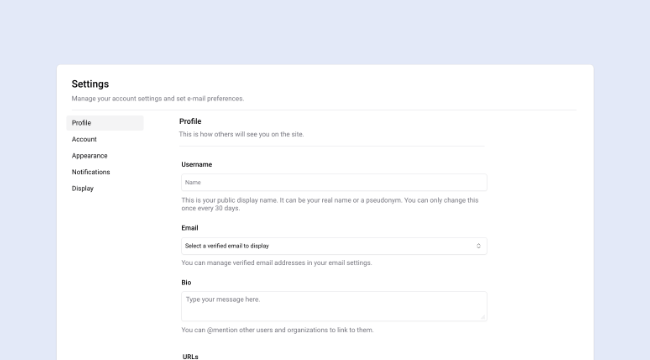Click the @mention helper text below Bio
Viewport: 650px width, 360px height.
point(277,330)
